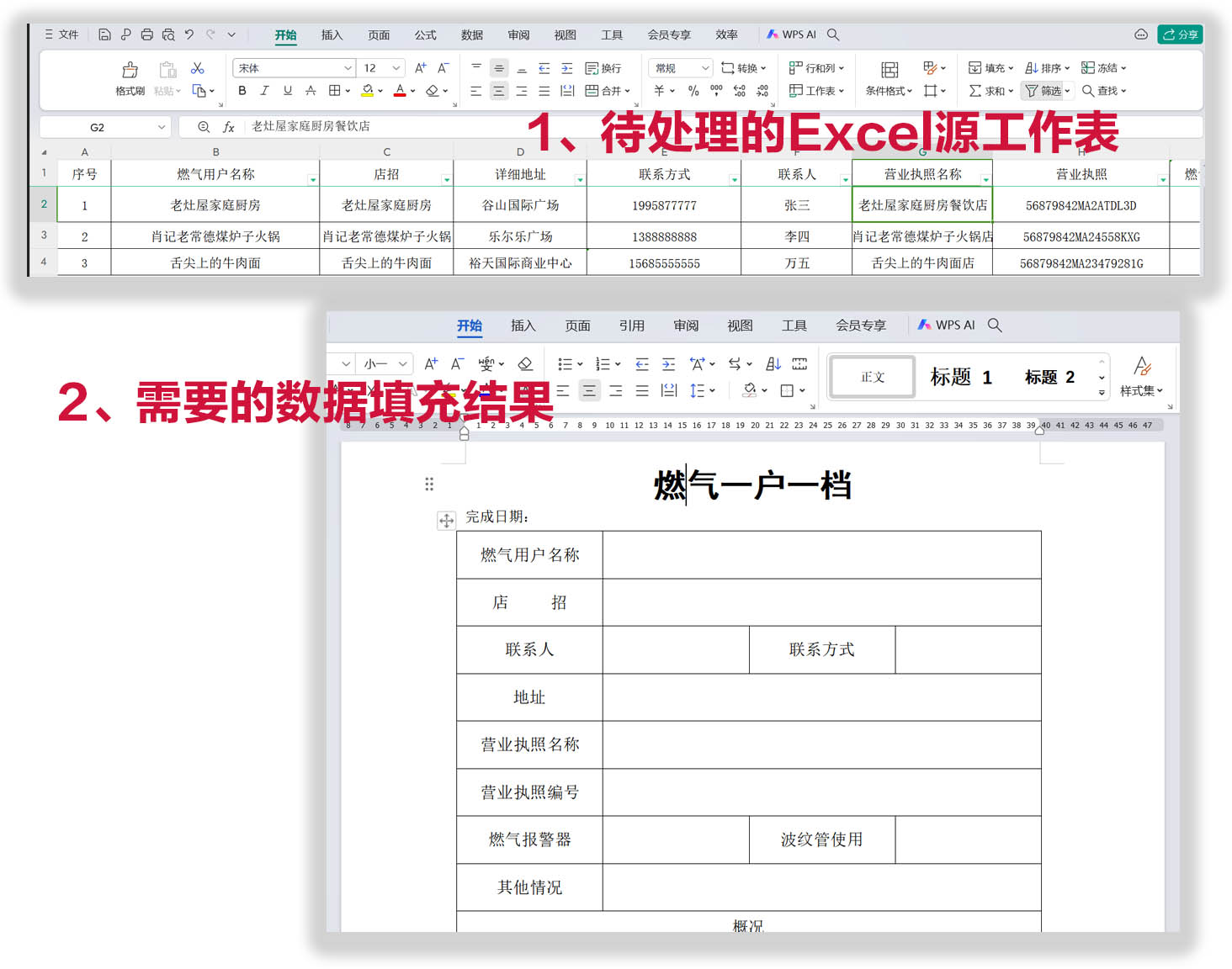Screen dimensions: 1232x969
Task: Click the green Share (分享) button
Action: 1180,34
